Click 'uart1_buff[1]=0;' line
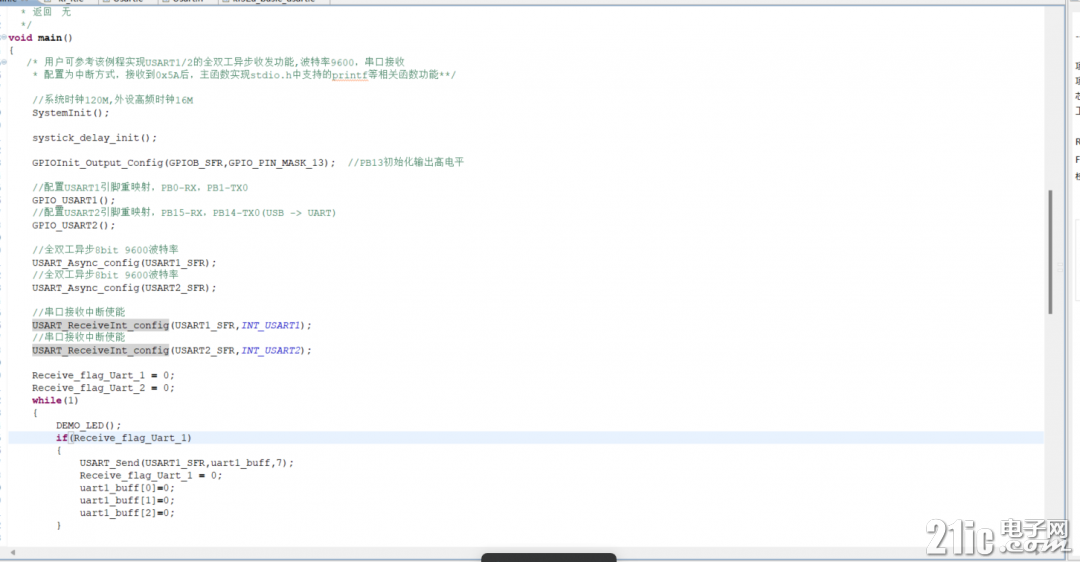 (127, 501)
